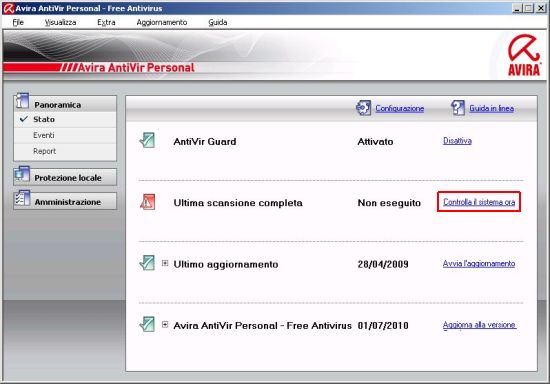Open the Amministrazione section

(x=65, y=202)
